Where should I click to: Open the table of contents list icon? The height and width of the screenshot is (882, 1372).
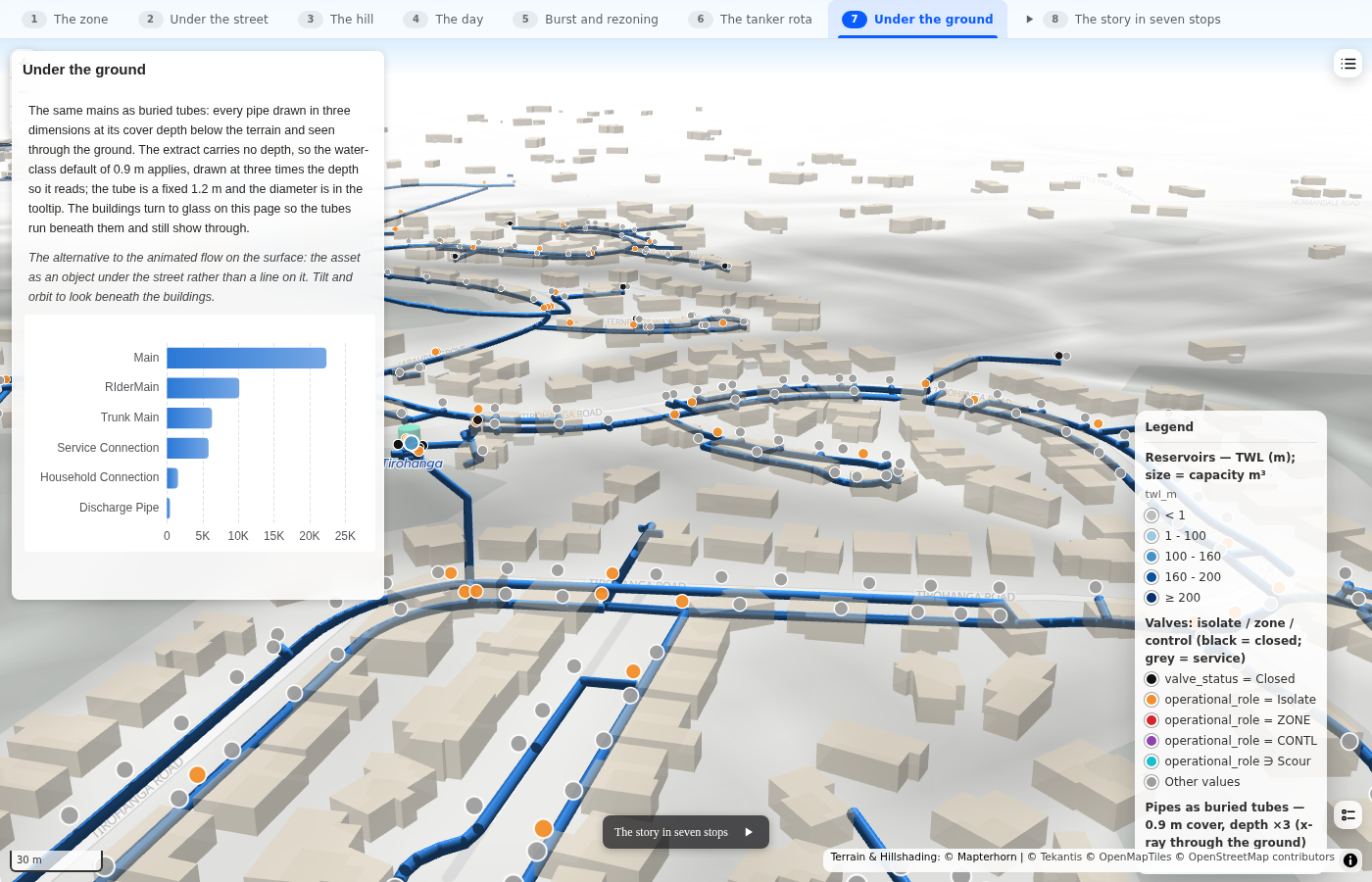coord(1348,64)
